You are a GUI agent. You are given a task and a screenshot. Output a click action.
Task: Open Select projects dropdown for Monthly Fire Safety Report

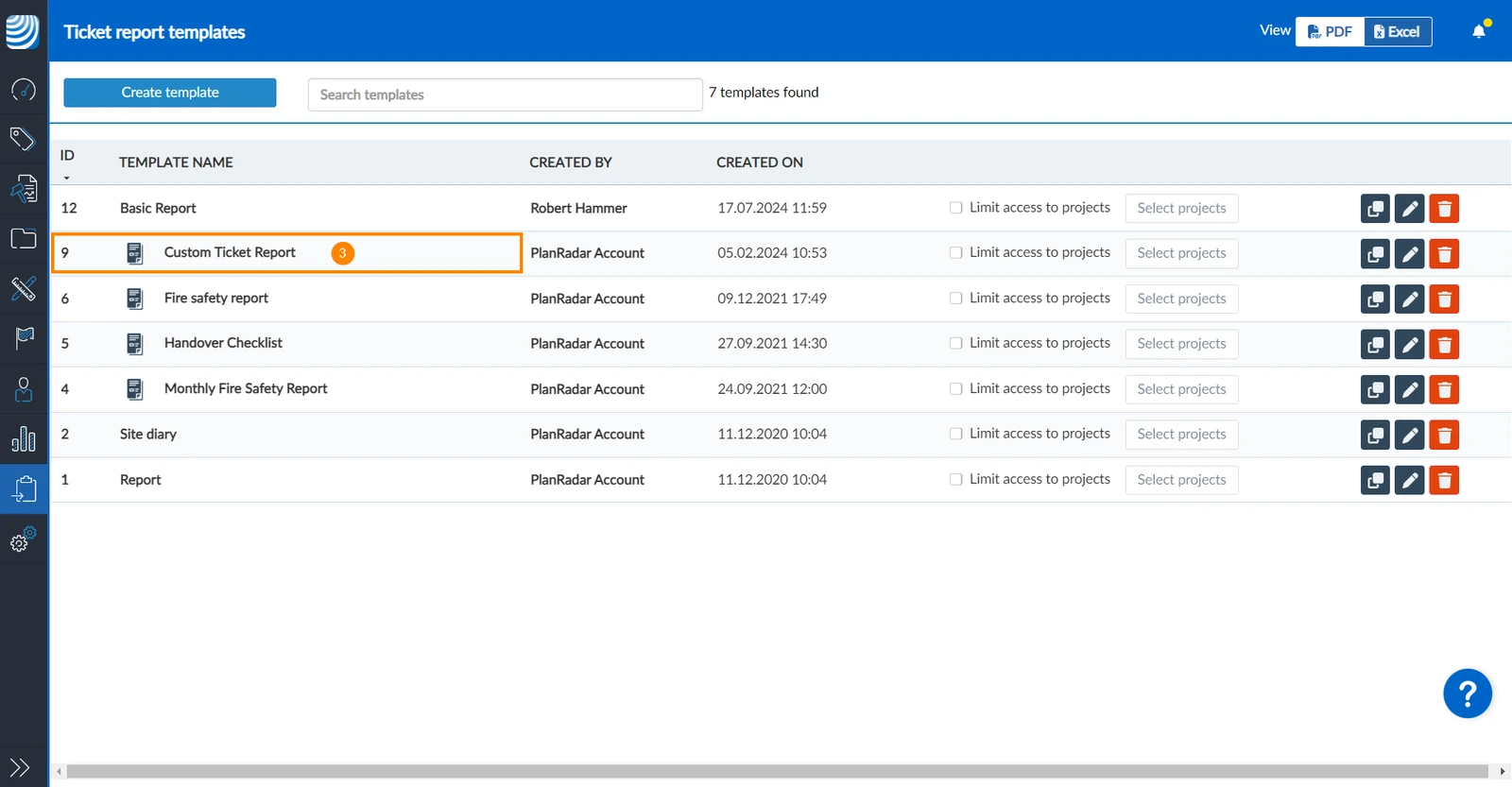coord(1181,389)
